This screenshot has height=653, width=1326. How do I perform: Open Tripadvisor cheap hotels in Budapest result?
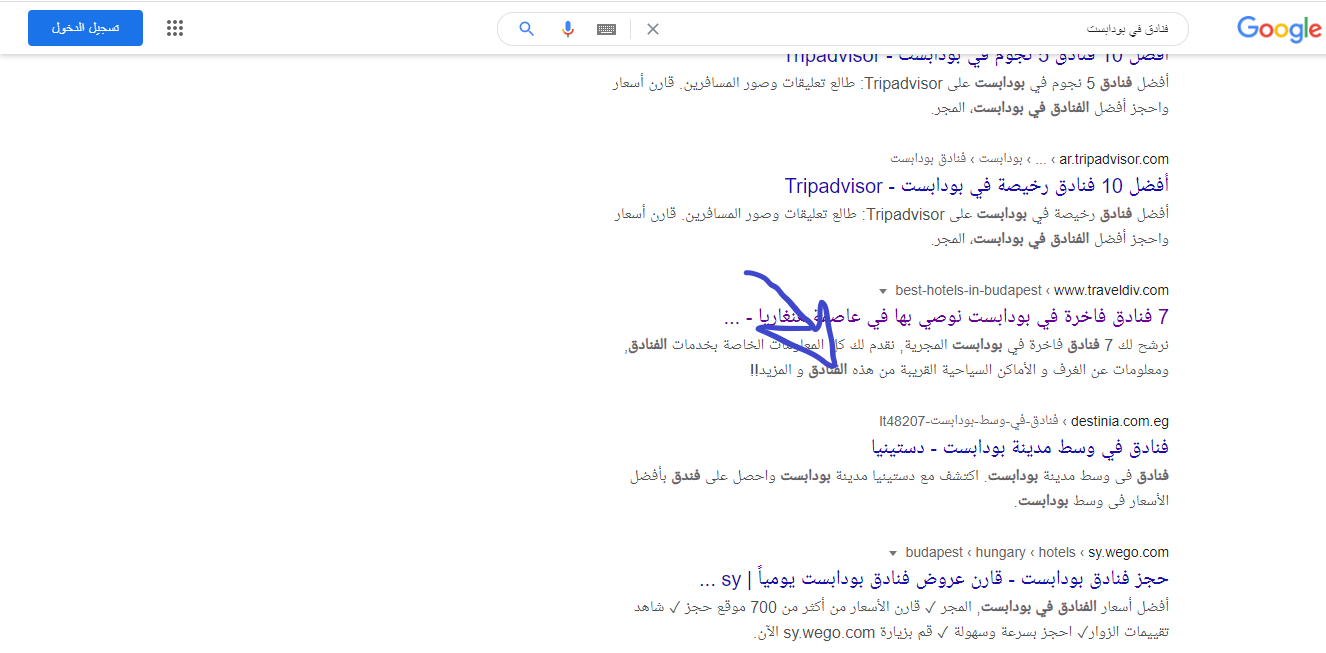[976, 185]
